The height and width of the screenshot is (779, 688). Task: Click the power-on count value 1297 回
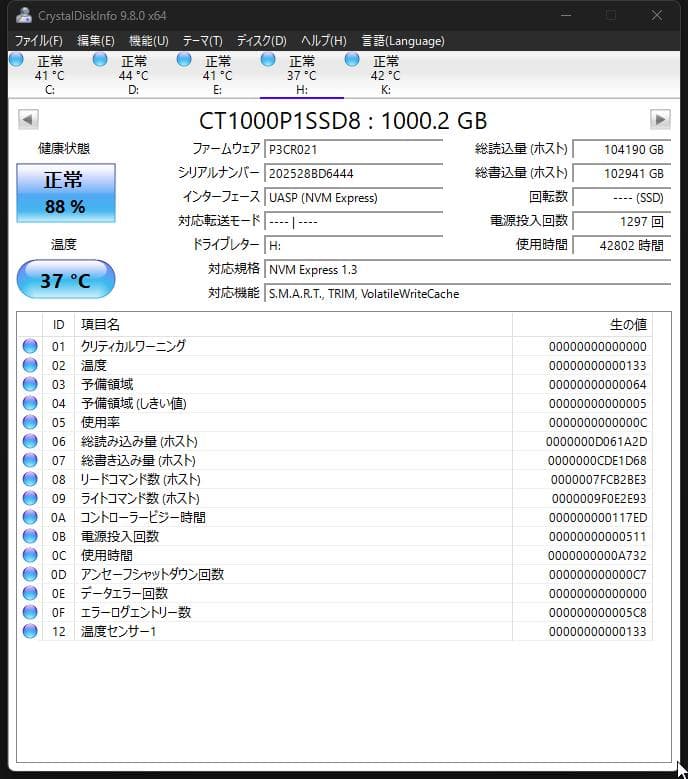click(x=621, y=222)
